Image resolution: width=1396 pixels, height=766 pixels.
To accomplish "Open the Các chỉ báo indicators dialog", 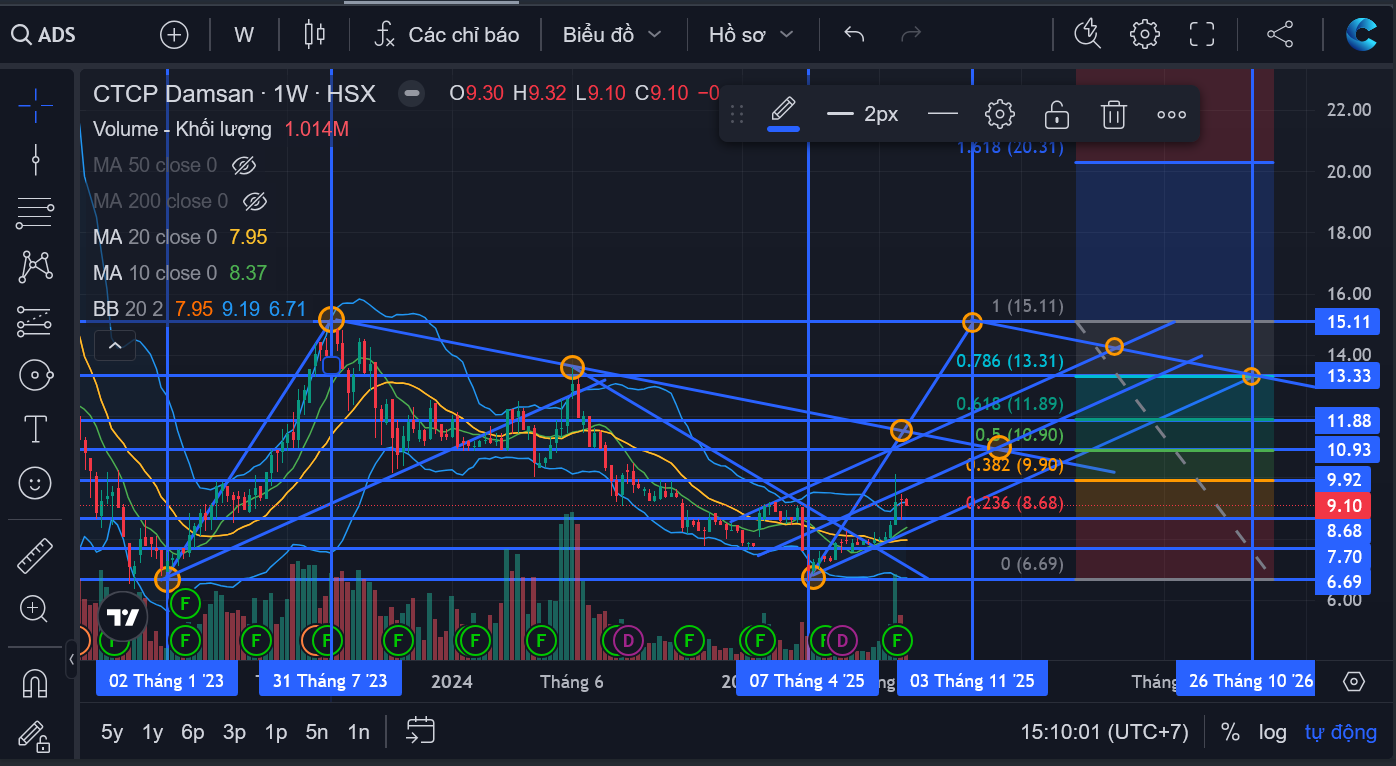I will pos(446,35).
